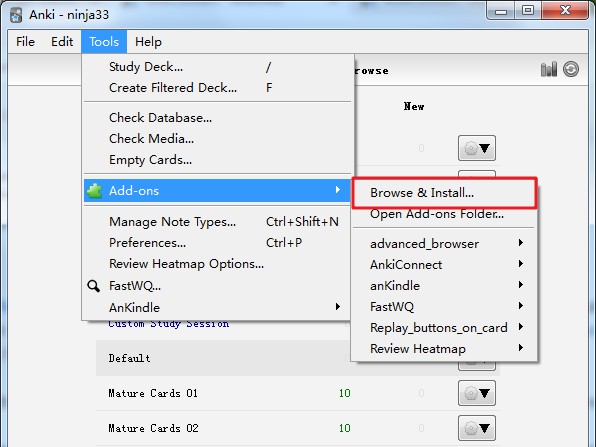Viewport: 596px width, 447px height.
Task: Expand the advanced_browser submenu
Action: point(444,244)
